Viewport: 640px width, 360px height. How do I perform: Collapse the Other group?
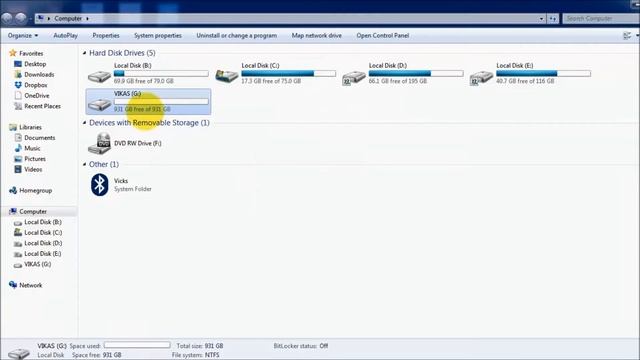tap(84, 164)
